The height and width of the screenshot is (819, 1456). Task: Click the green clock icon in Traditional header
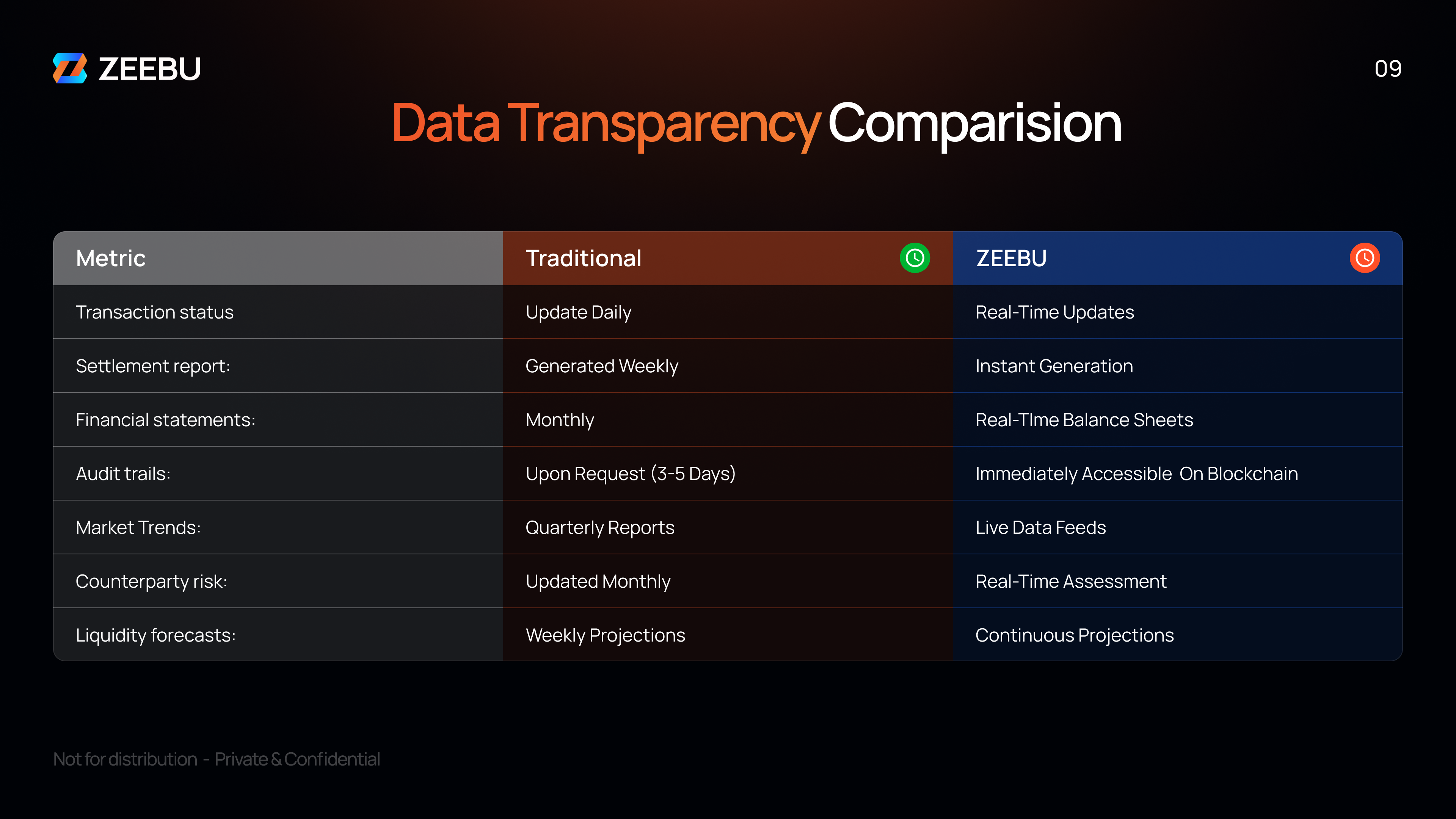[x=915, y=258]
